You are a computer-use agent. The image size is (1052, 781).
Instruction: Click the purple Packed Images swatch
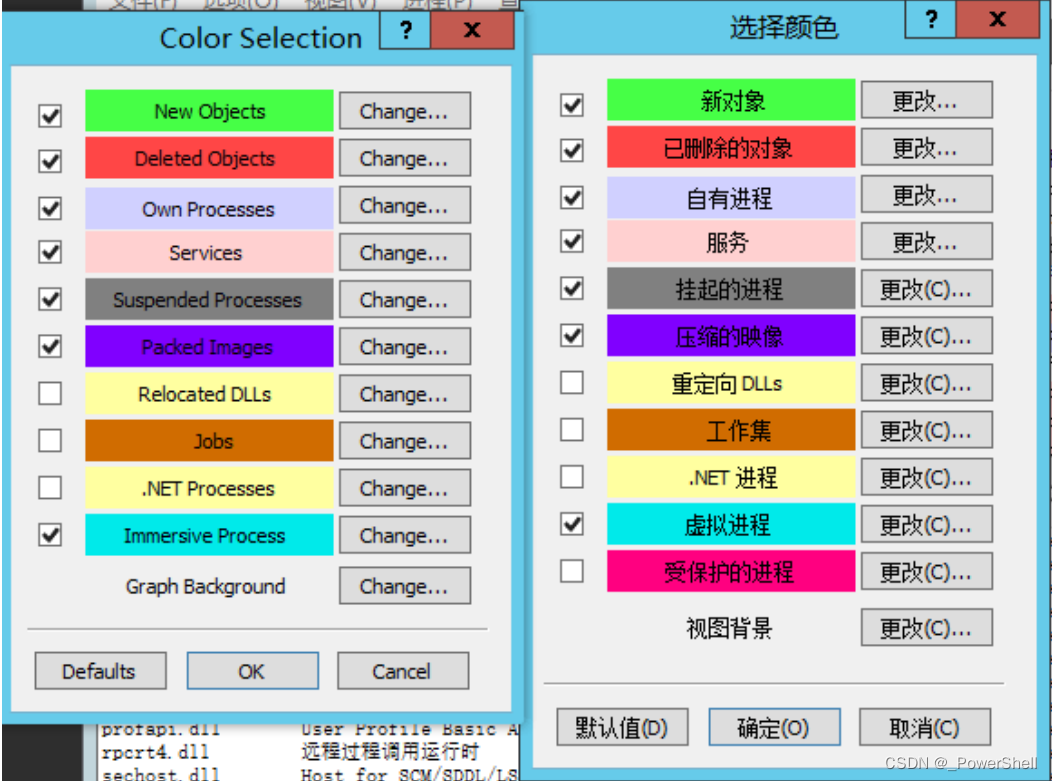(209, 346)
